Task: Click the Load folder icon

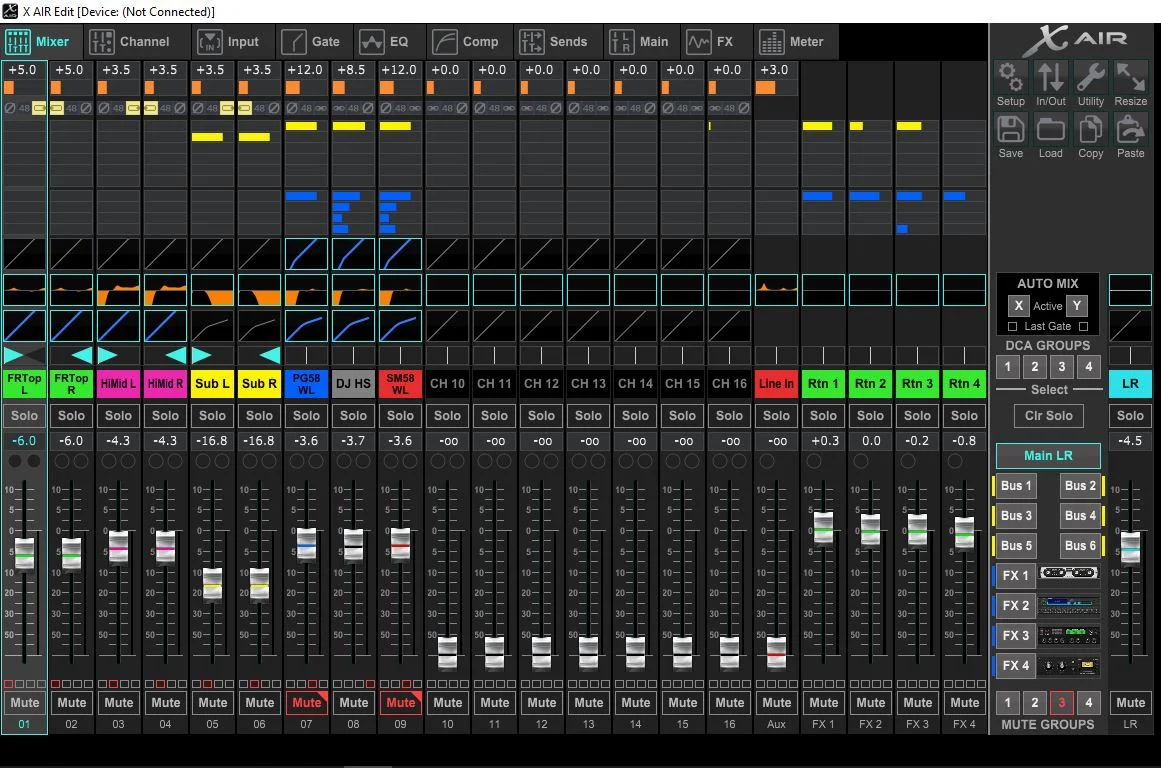Action: click(1050, 130)
